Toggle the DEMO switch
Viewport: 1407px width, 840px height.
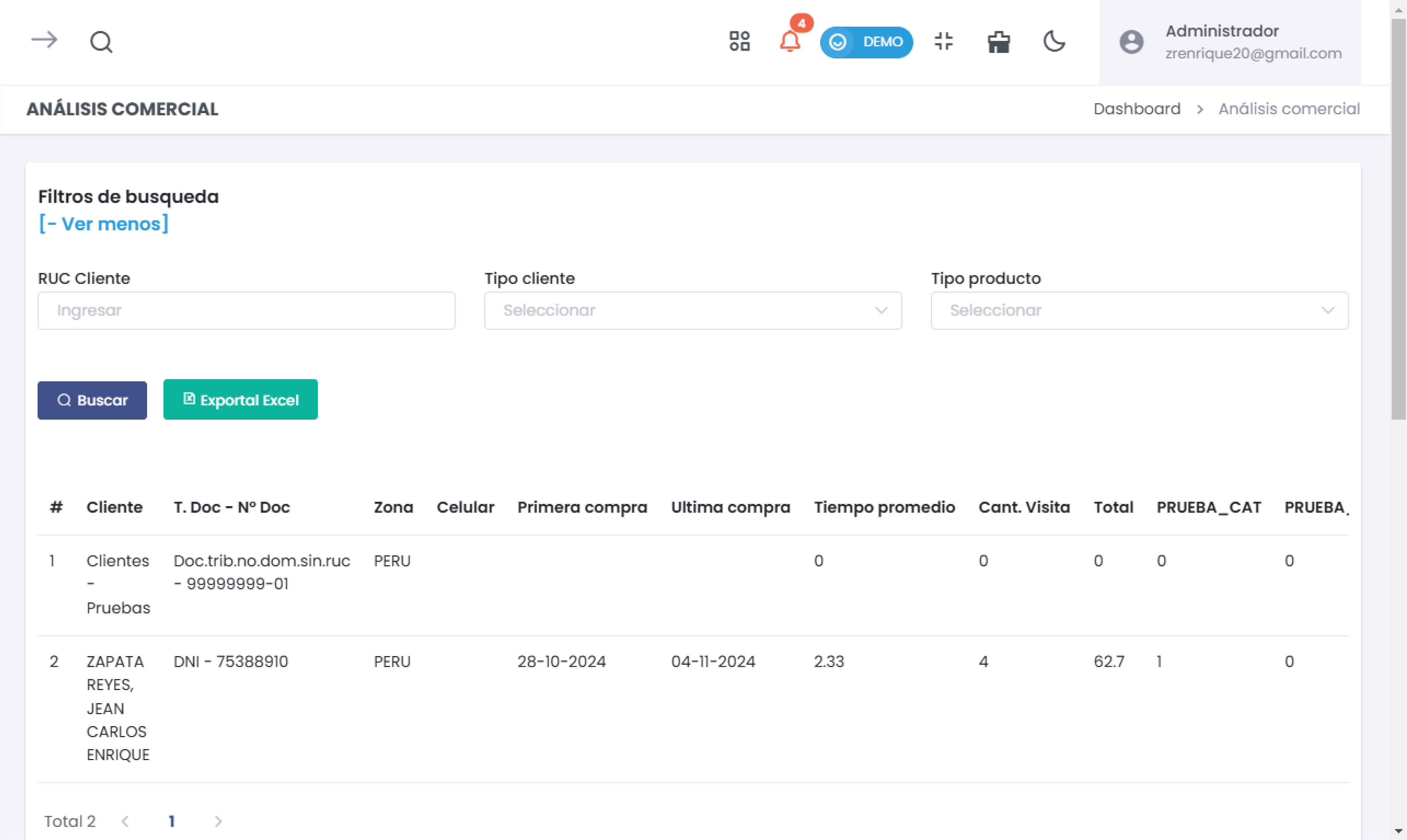[x=866, y=42]
